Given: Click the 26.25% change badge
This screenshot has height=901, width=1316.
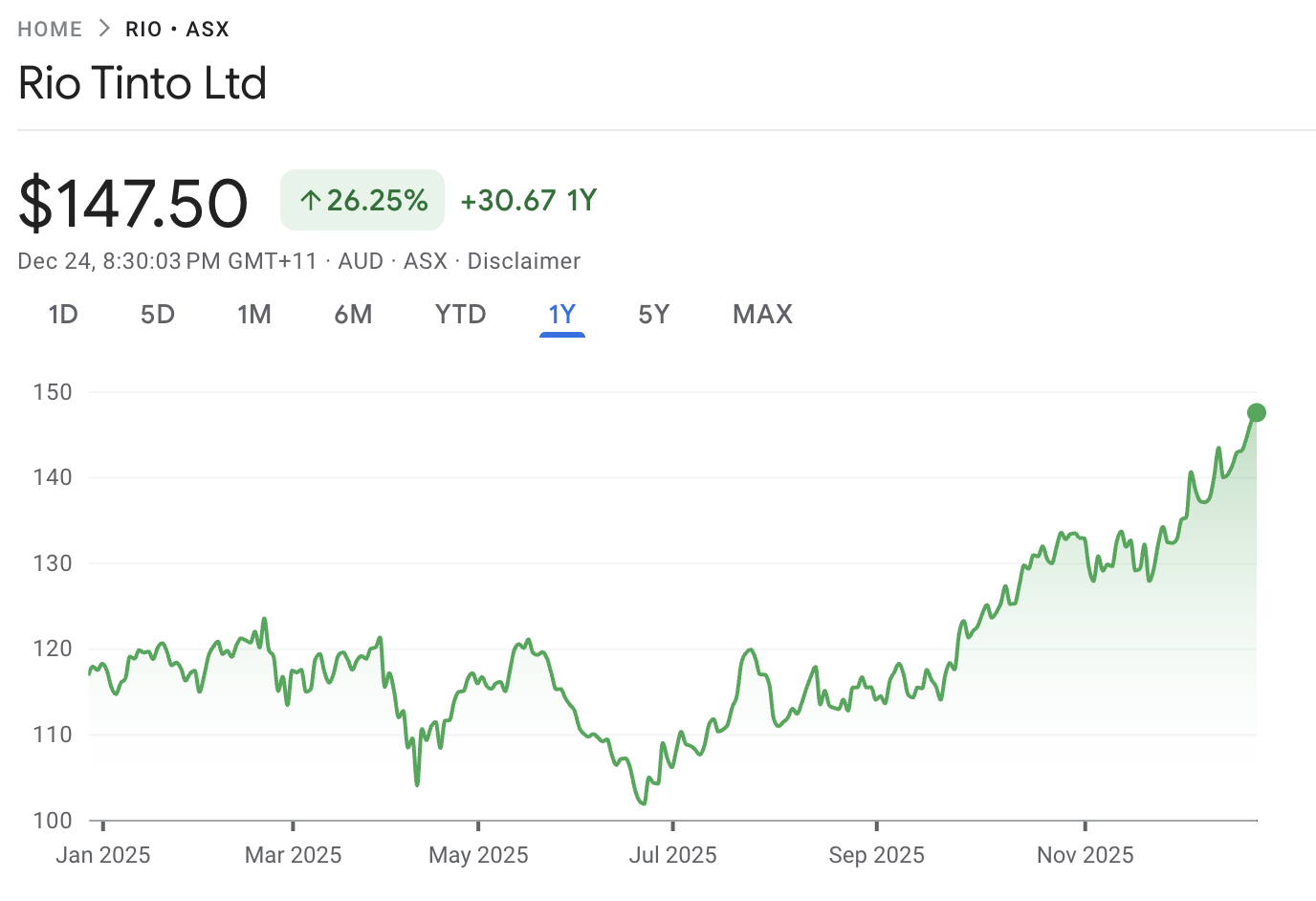Looking at the screenshot, I should (x=362, y=200).
